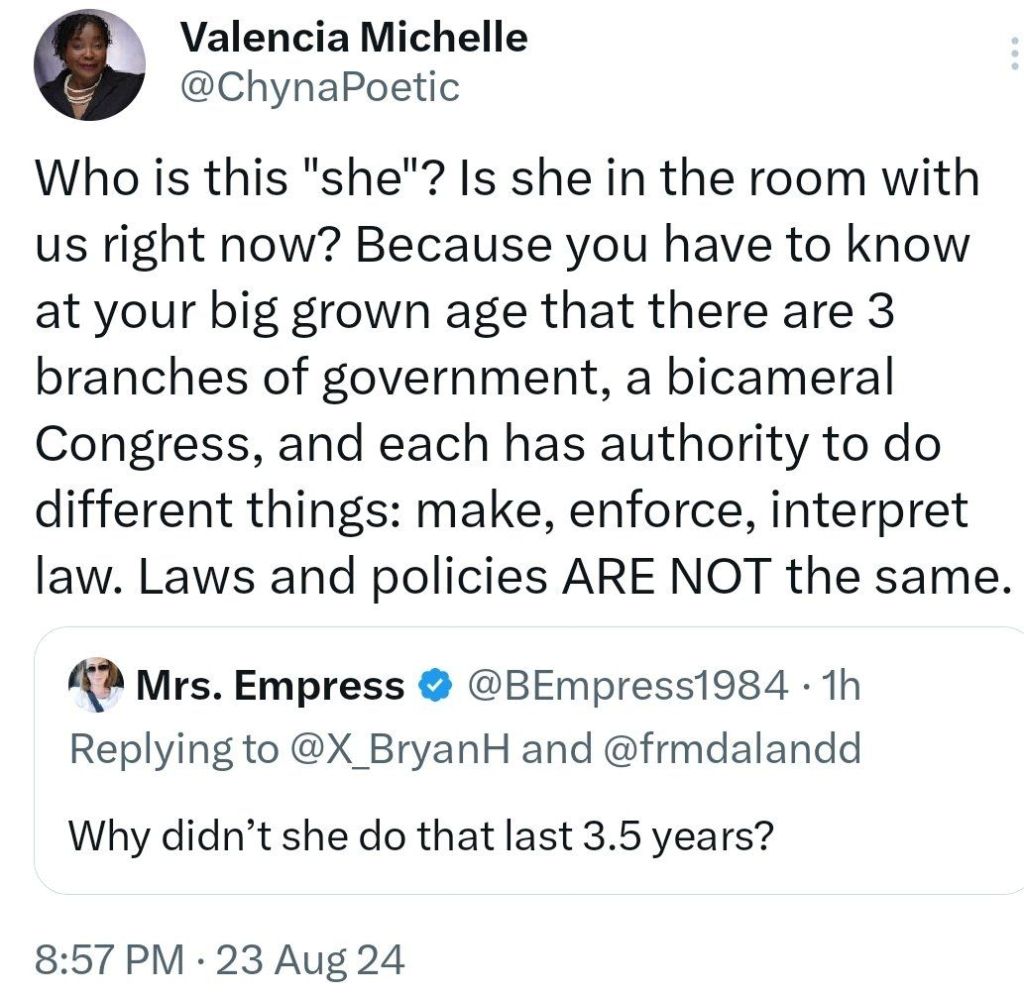Open quoted tweet "Why didn't she do that"

[420, 833]
